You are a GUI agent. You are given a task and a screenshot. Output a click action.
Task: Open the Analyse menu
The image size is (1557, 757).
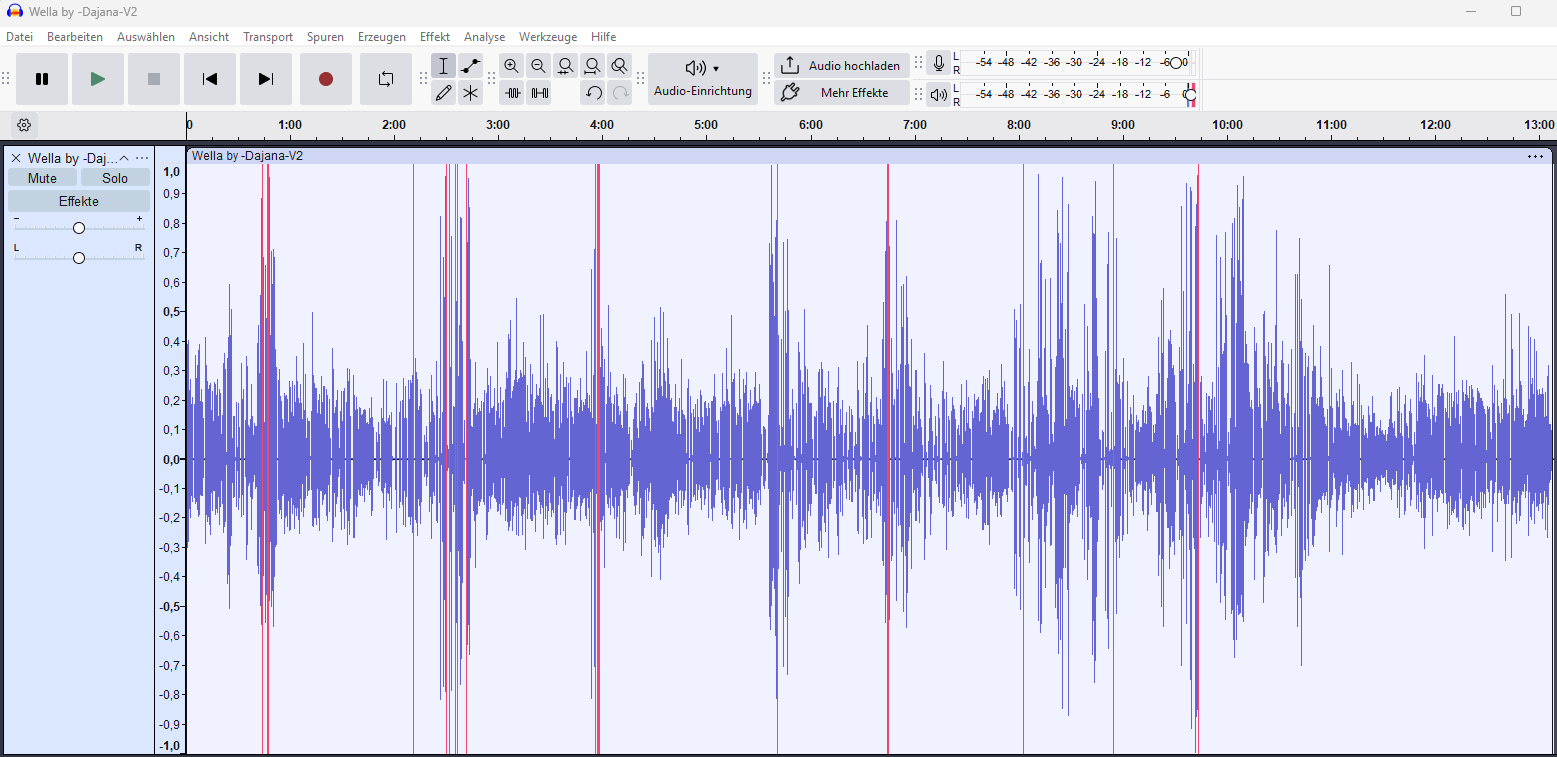tap(484, 37)
